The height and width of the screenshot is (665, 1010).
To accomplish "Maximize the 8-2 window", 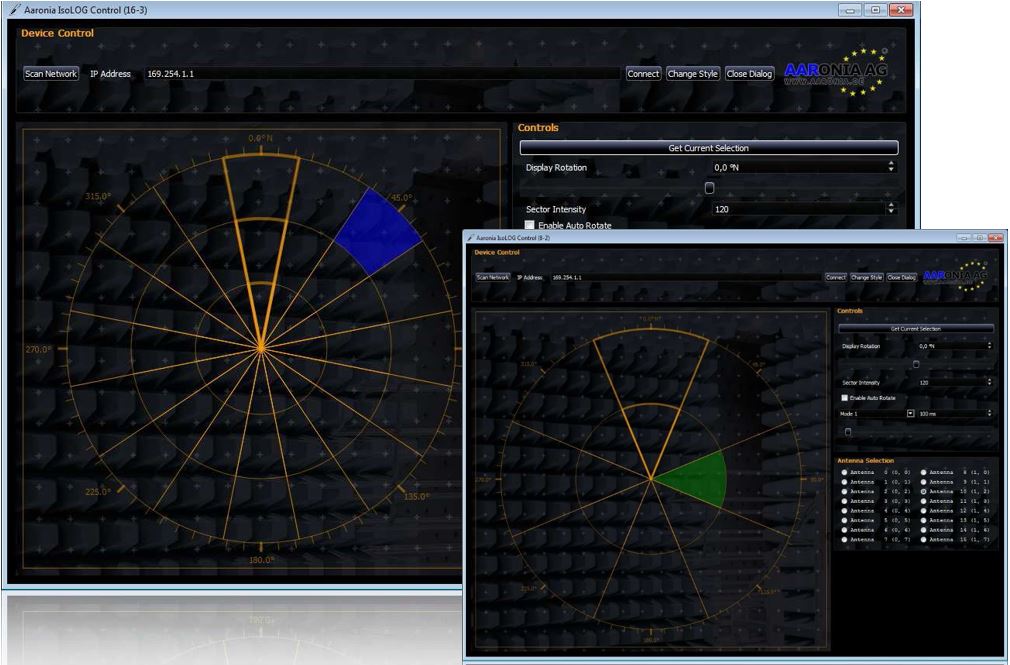I will [979, 238].
